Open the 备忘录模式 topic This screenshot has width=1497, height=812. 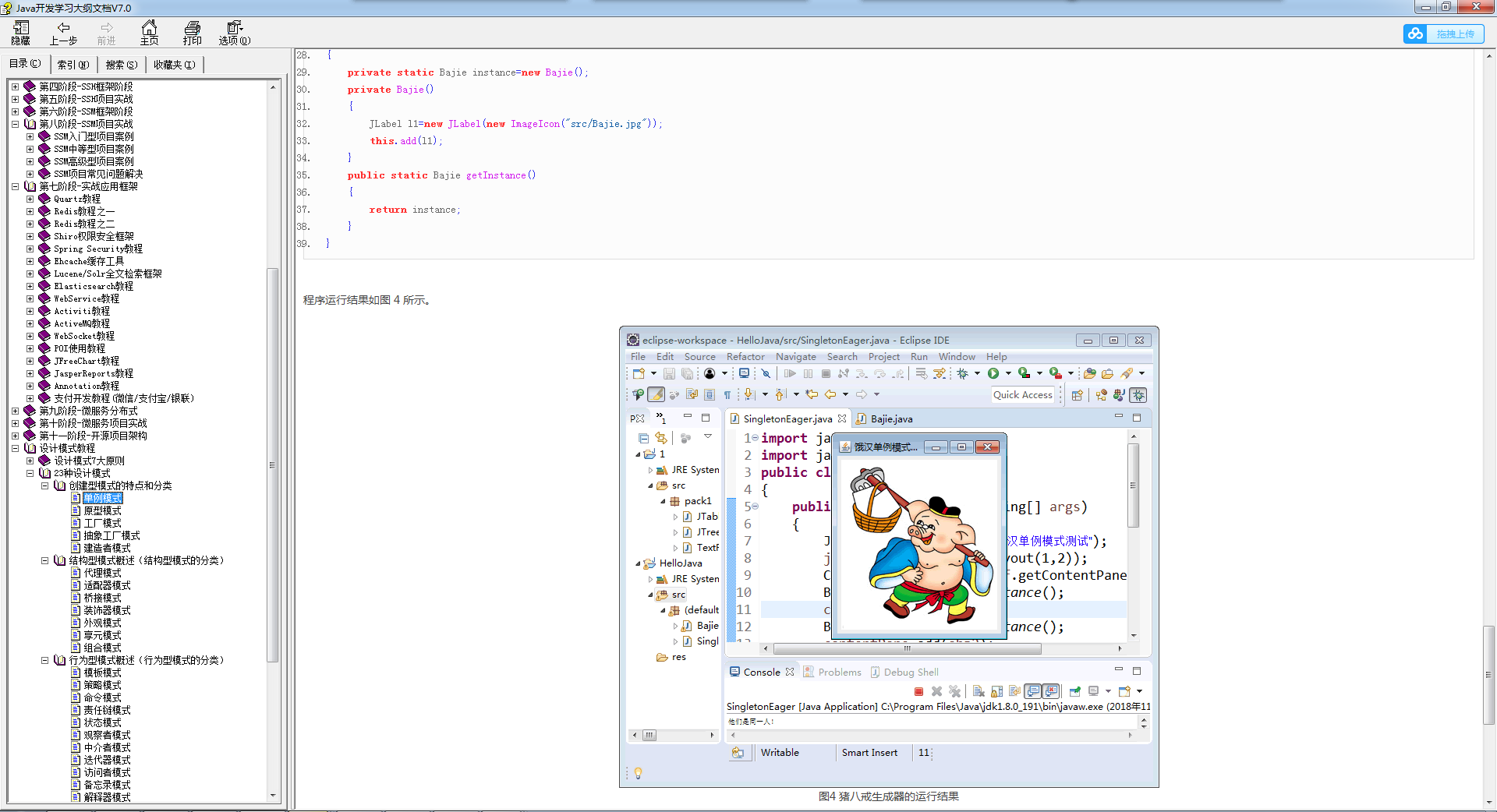click(x=107, y=785)
